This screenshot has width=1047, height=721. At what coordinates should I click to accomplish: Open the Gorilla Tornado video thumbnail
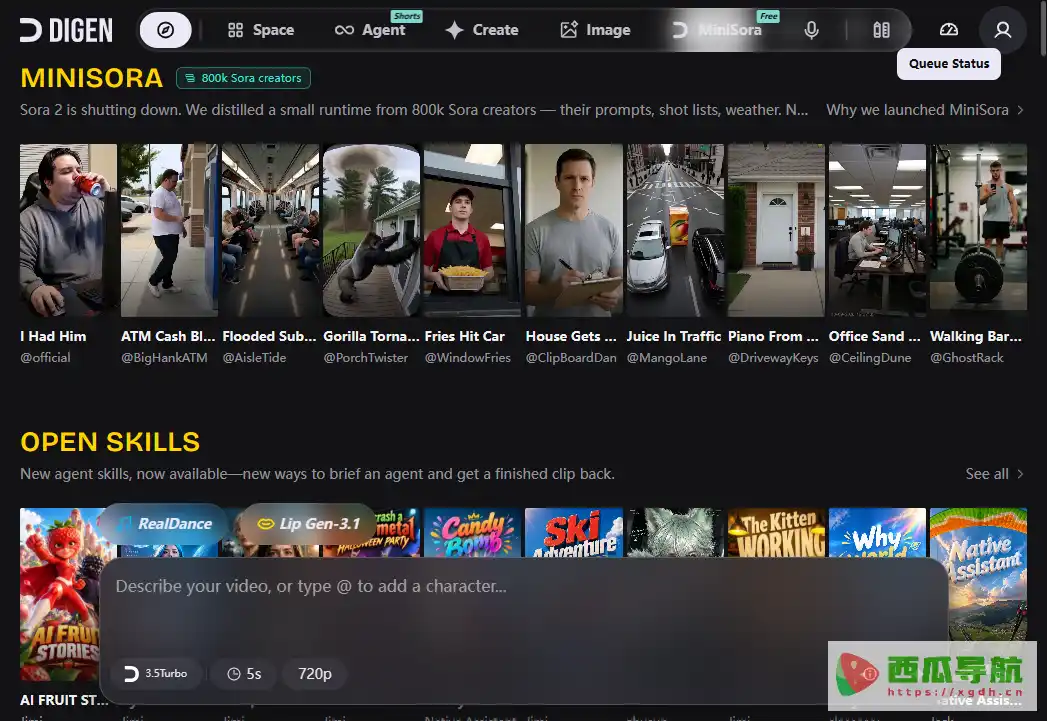coord(371,230)
